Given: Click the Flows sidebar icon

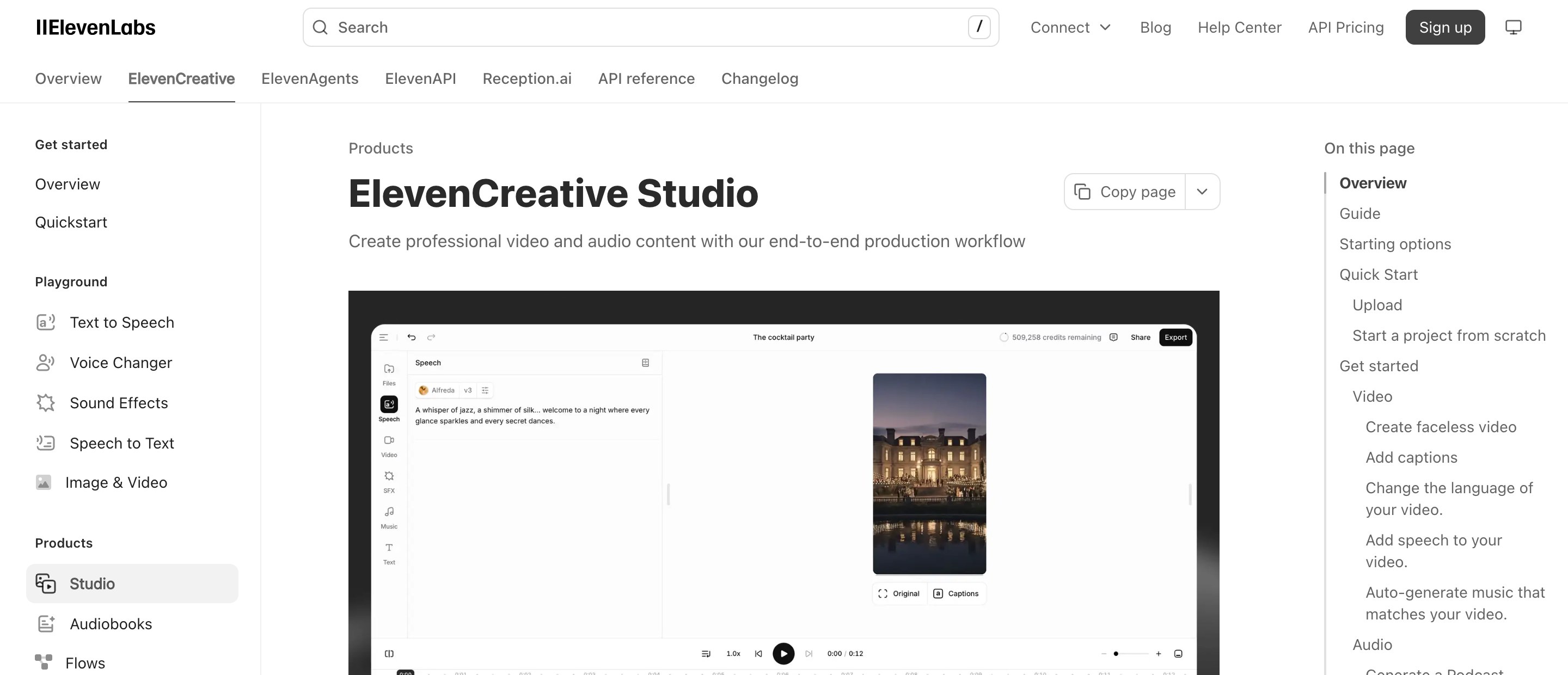Looking at the screenshot, I should pyautogui.click(x=43, y=662).
